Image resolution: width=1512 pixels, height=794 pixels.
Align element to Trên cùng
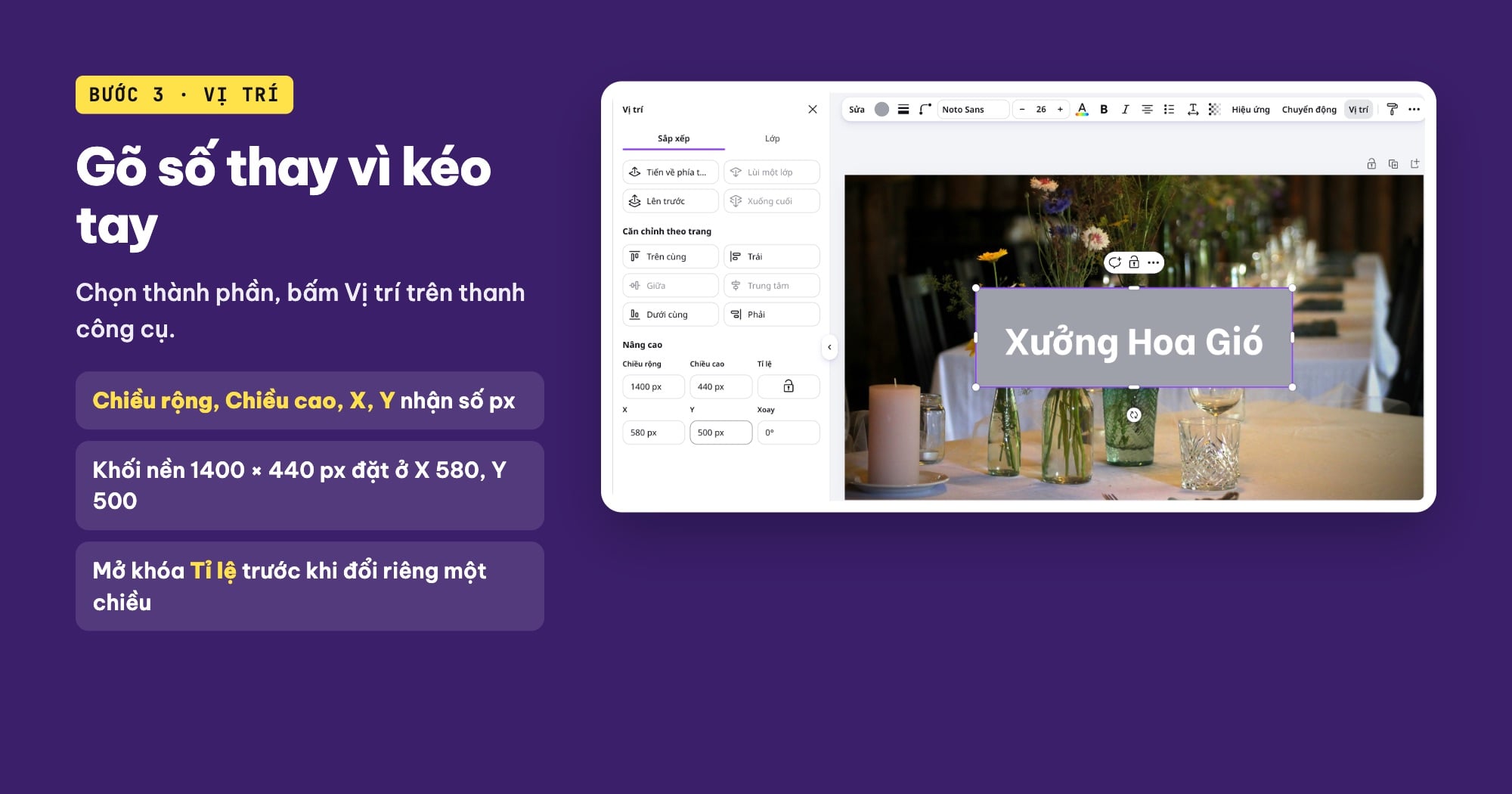point(671,257)
